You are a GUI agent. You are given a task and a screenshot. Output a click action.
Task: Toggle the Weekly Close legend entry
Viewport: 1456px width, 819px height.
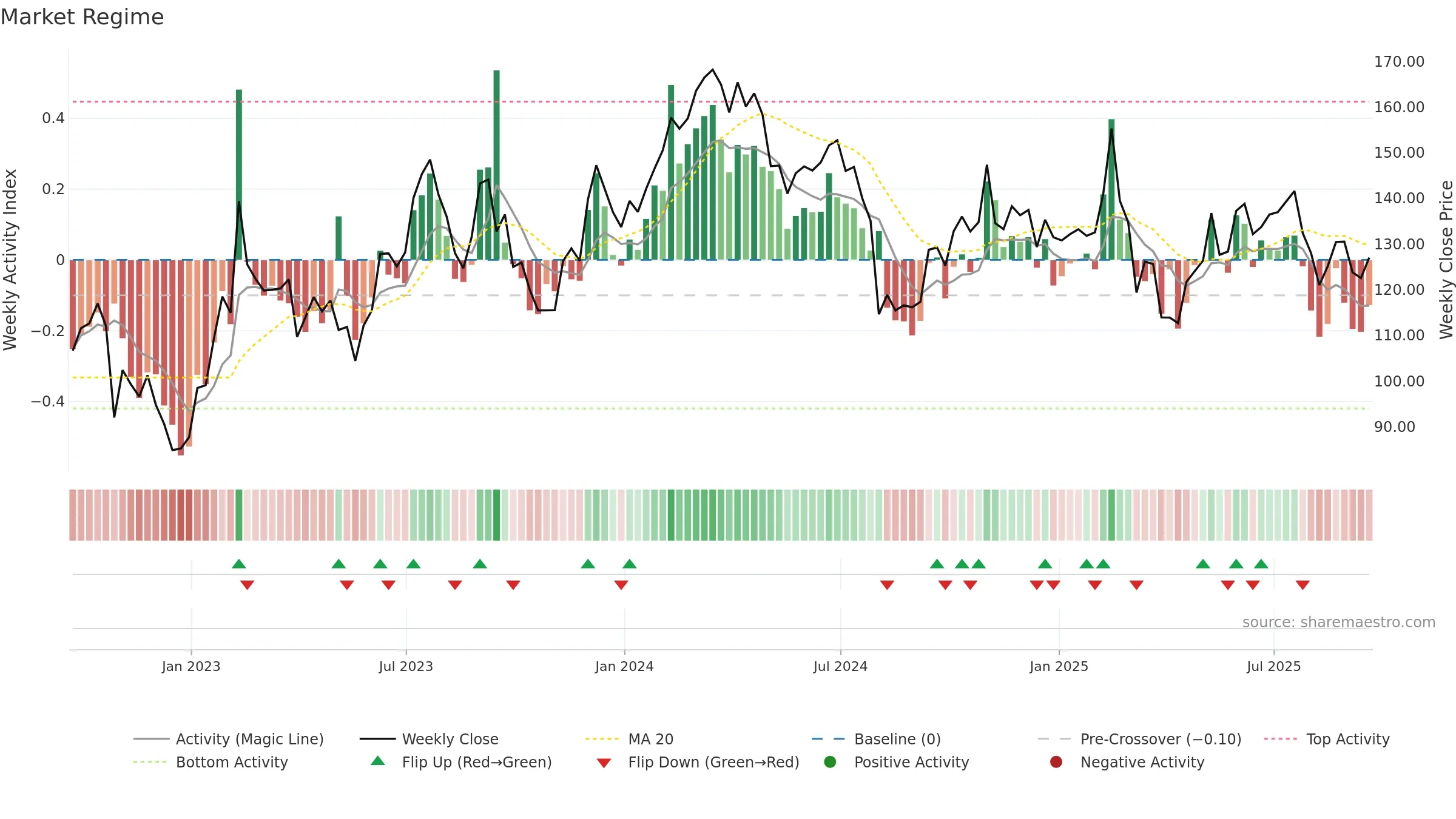[x=429, y=739]
